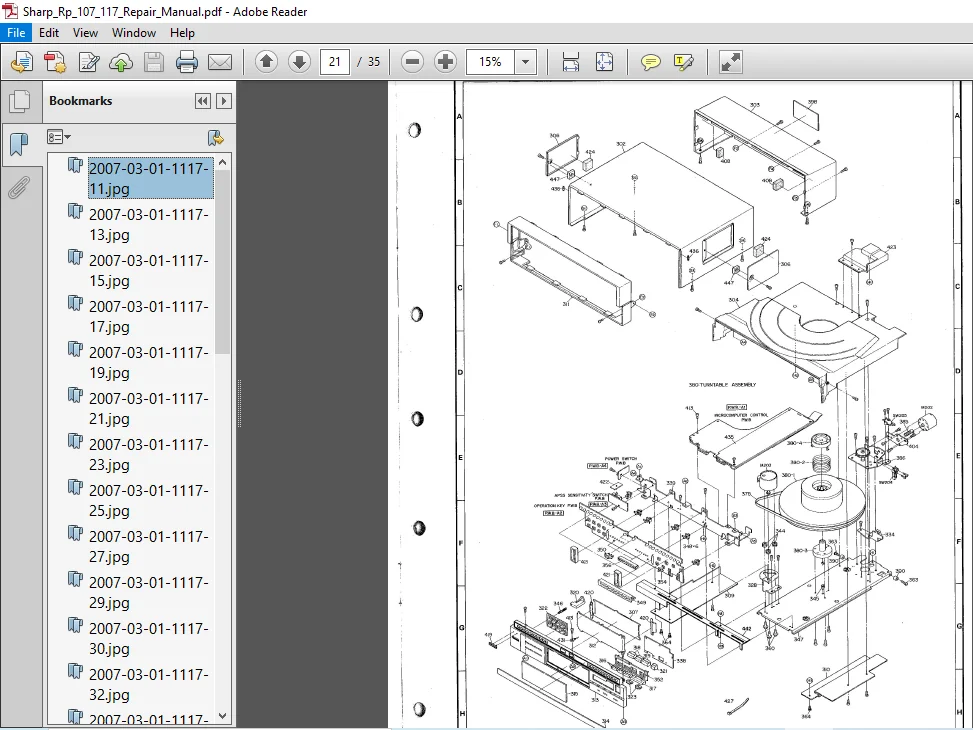Click the save file floppy icon
This screenshot has height=730, width=973.
click(x=154, y=62)
